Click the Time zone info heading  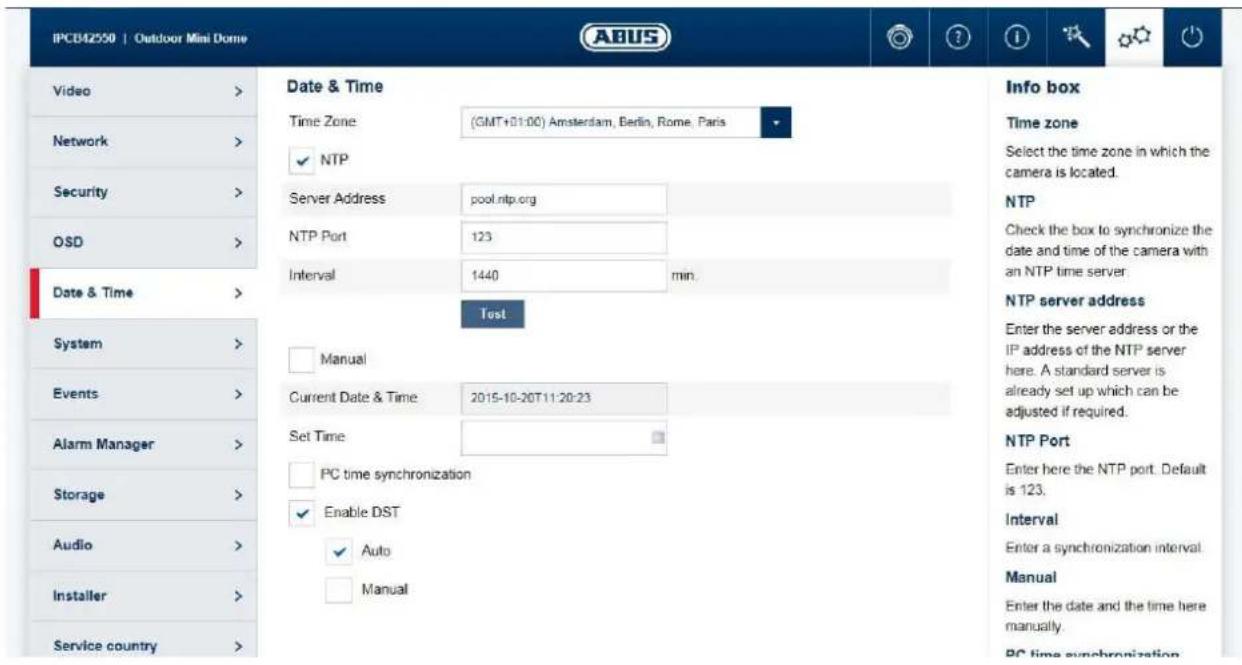(1041, 123)
